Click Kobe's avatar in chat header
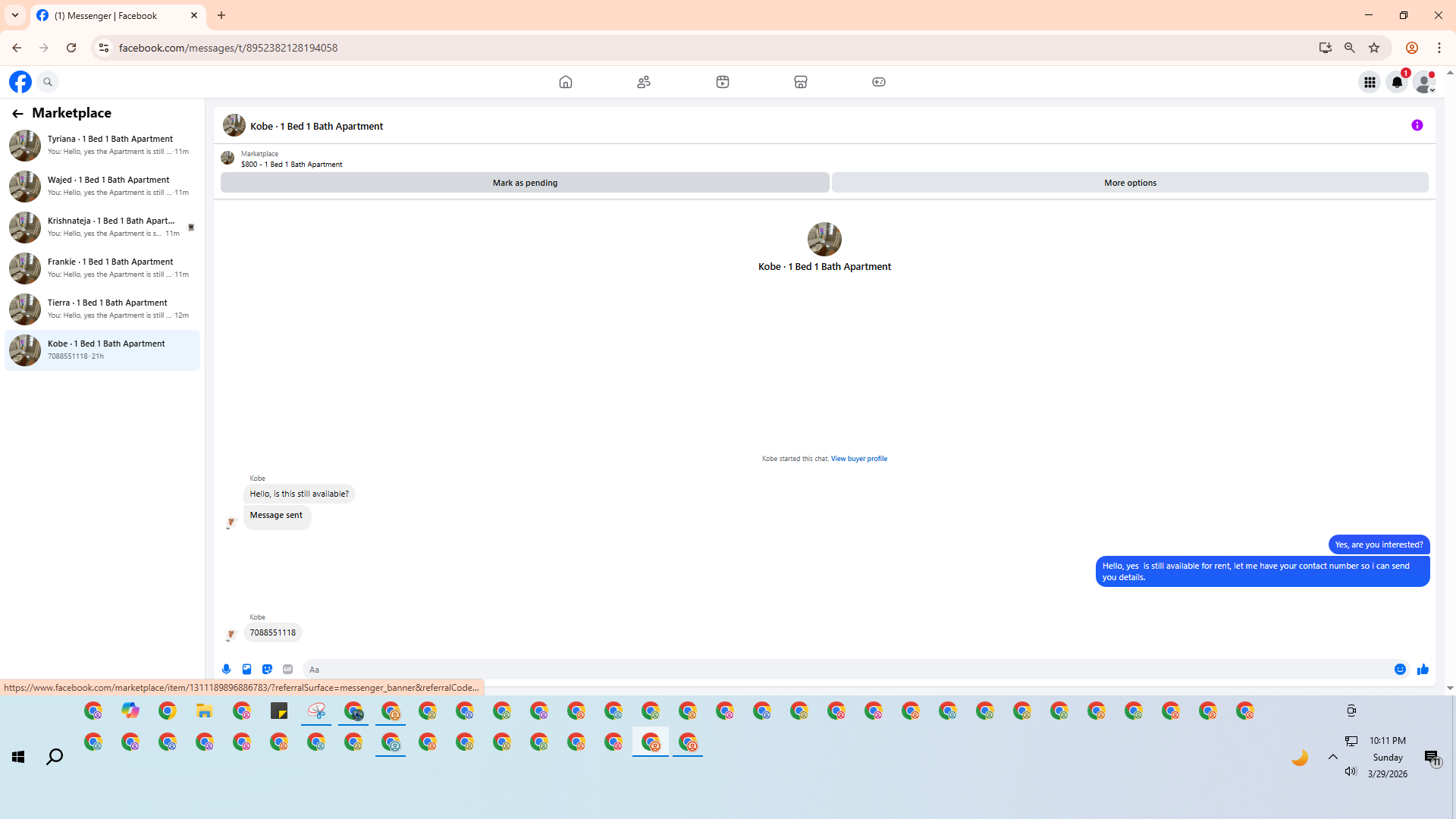 (234, 125)
